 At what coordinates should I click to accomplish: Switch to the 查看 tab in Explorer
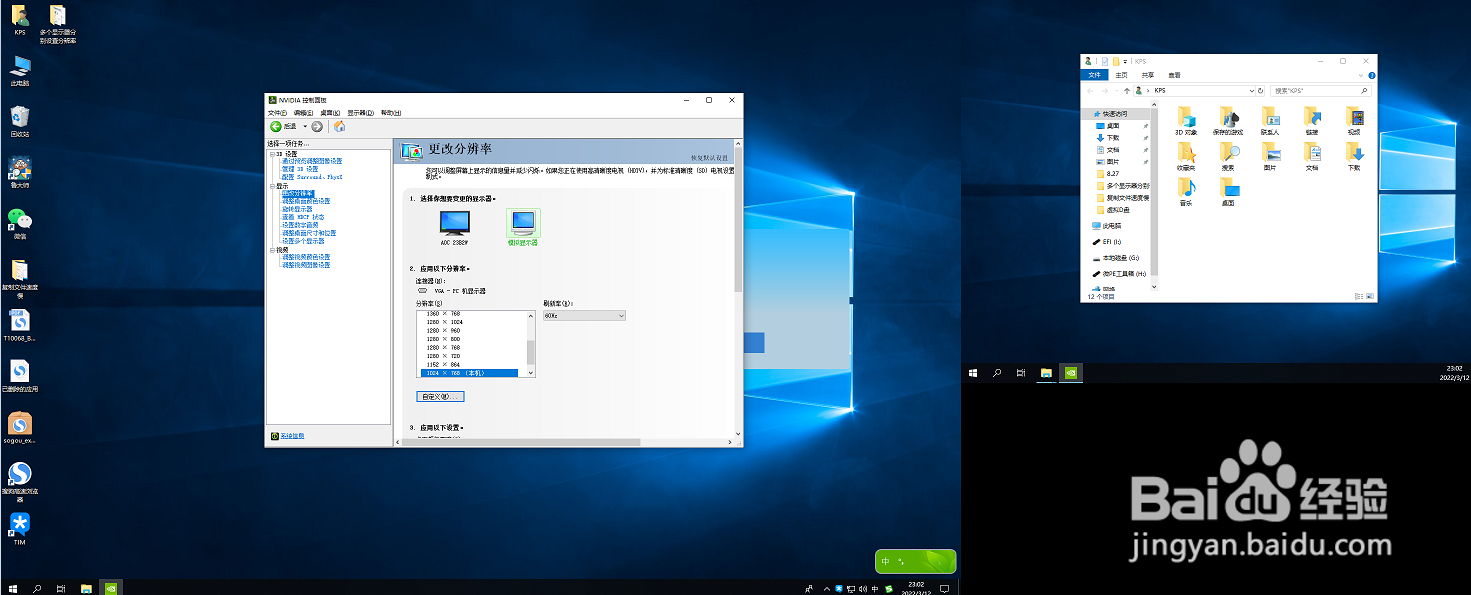click(1174, 75)
